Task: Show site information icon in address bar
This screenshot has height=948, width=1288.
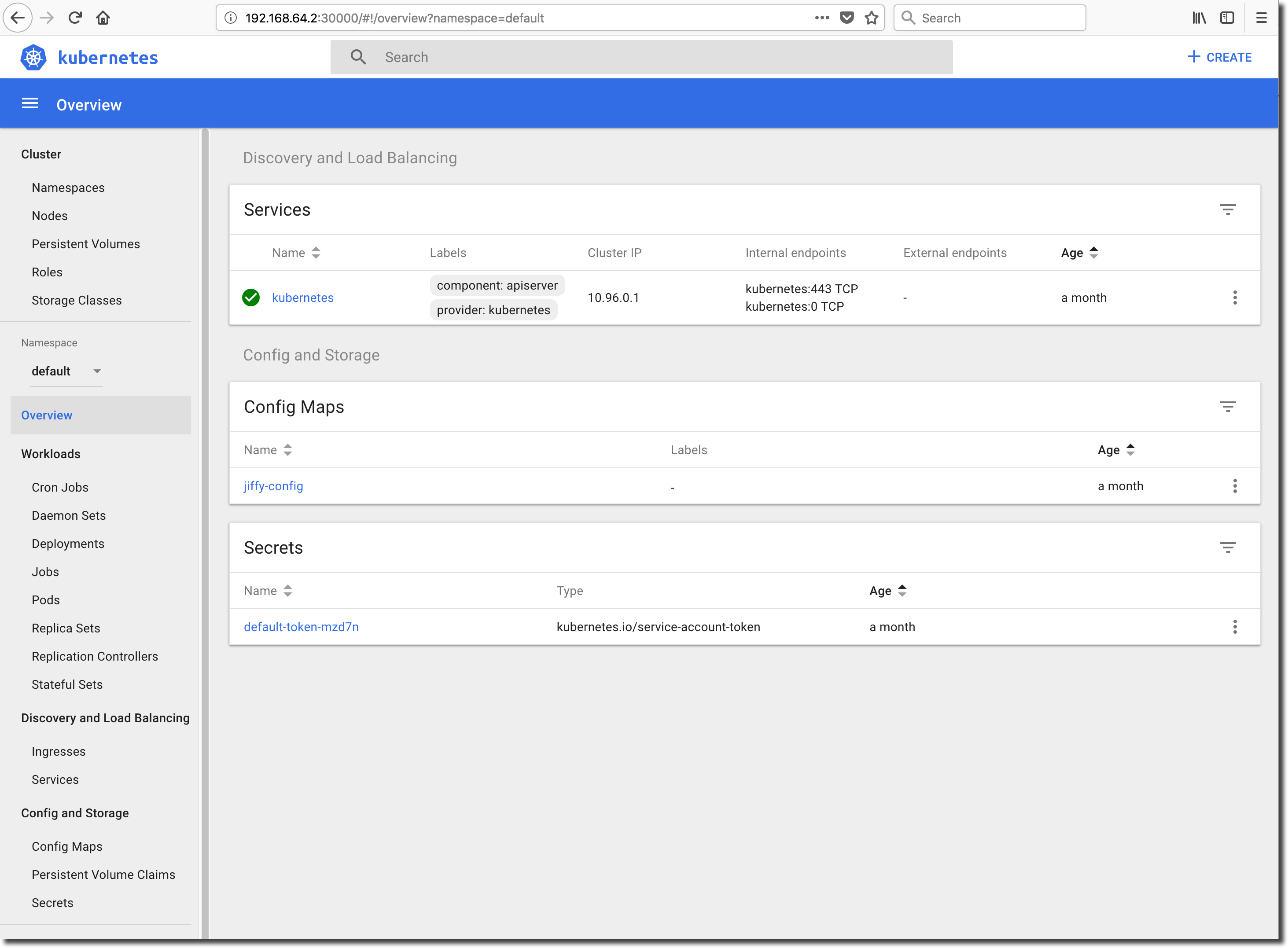Action: [x=231, y=18]
